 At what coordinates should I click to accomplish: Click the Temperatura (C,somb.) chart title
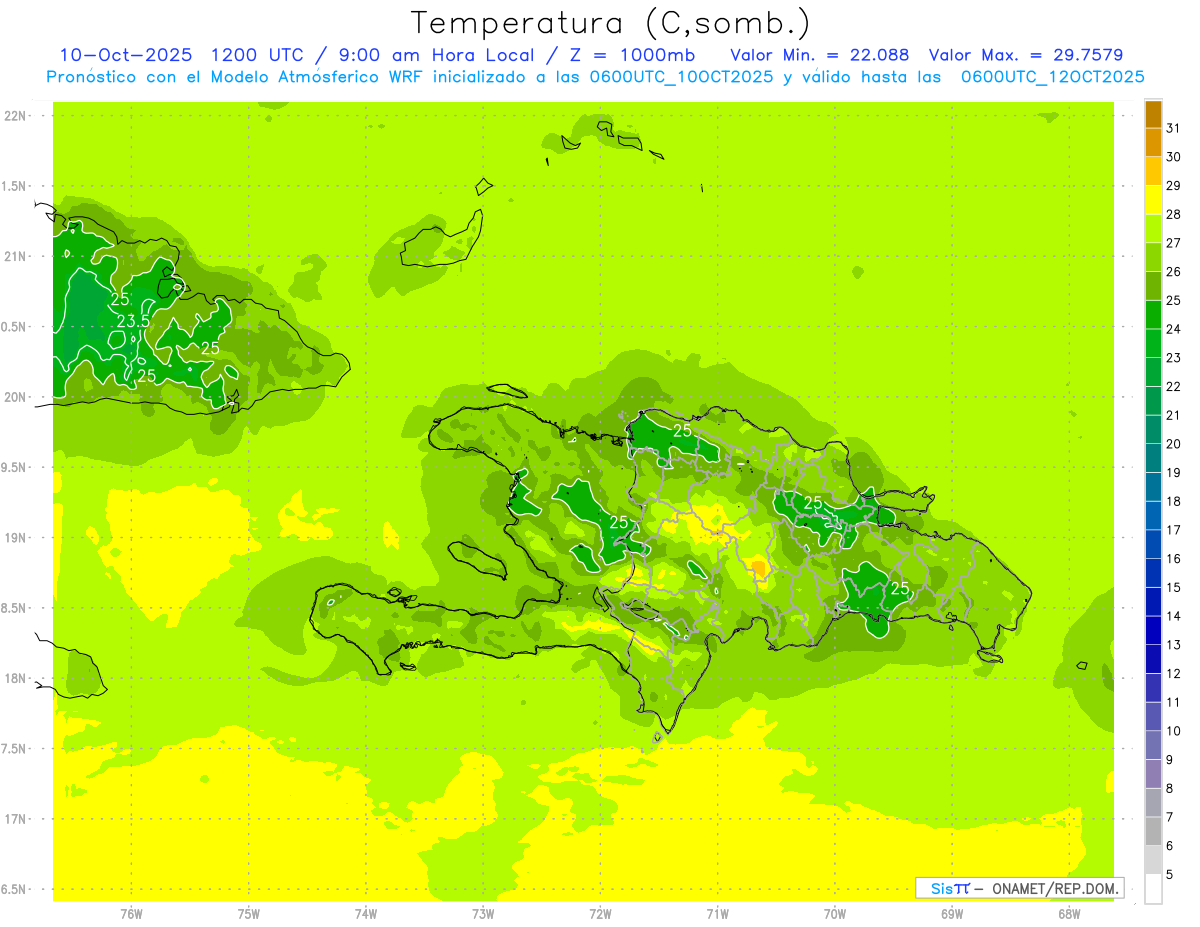coord(611,23)
